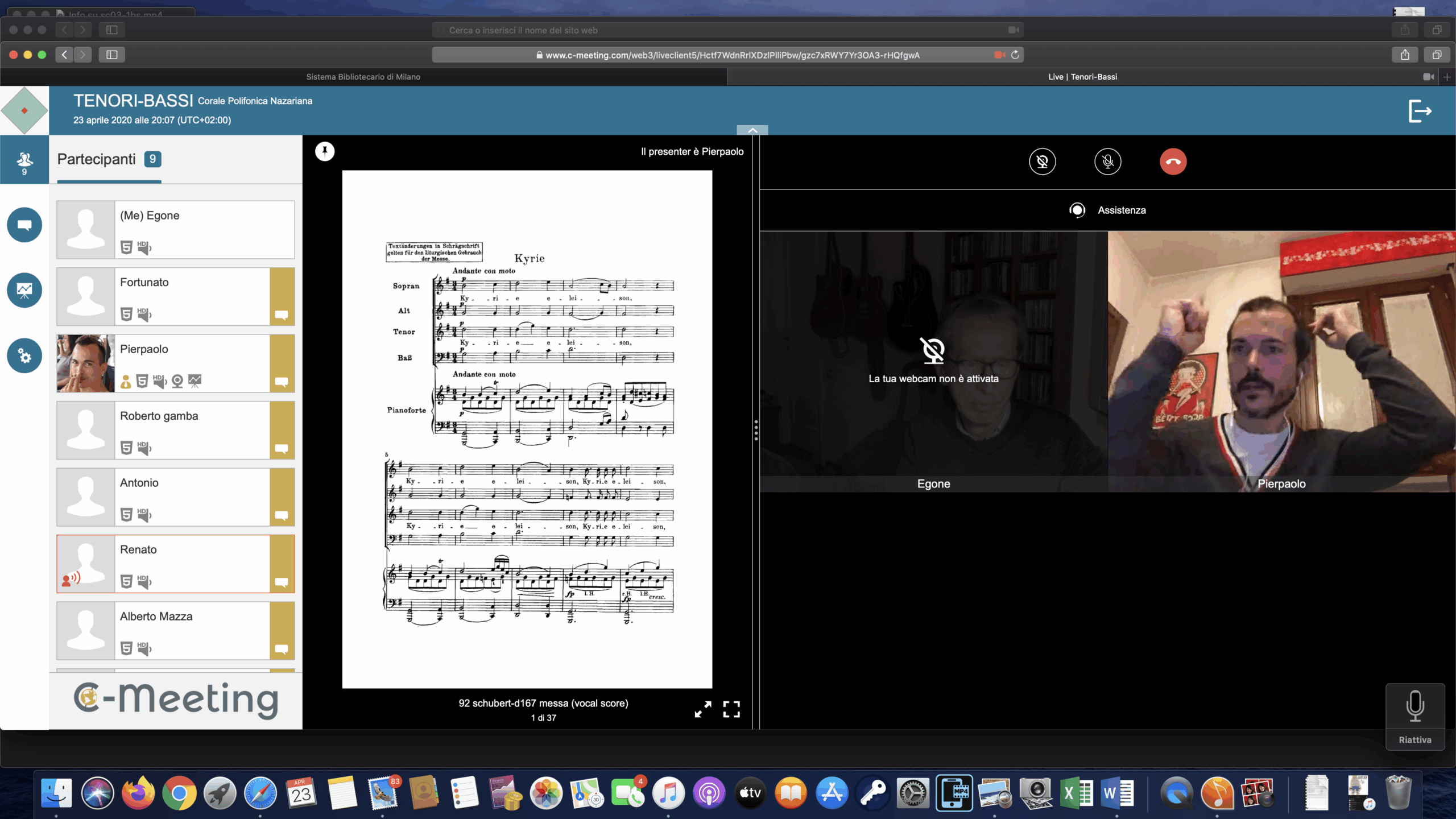Toggle the Safari sidebar button

(112, 55)
